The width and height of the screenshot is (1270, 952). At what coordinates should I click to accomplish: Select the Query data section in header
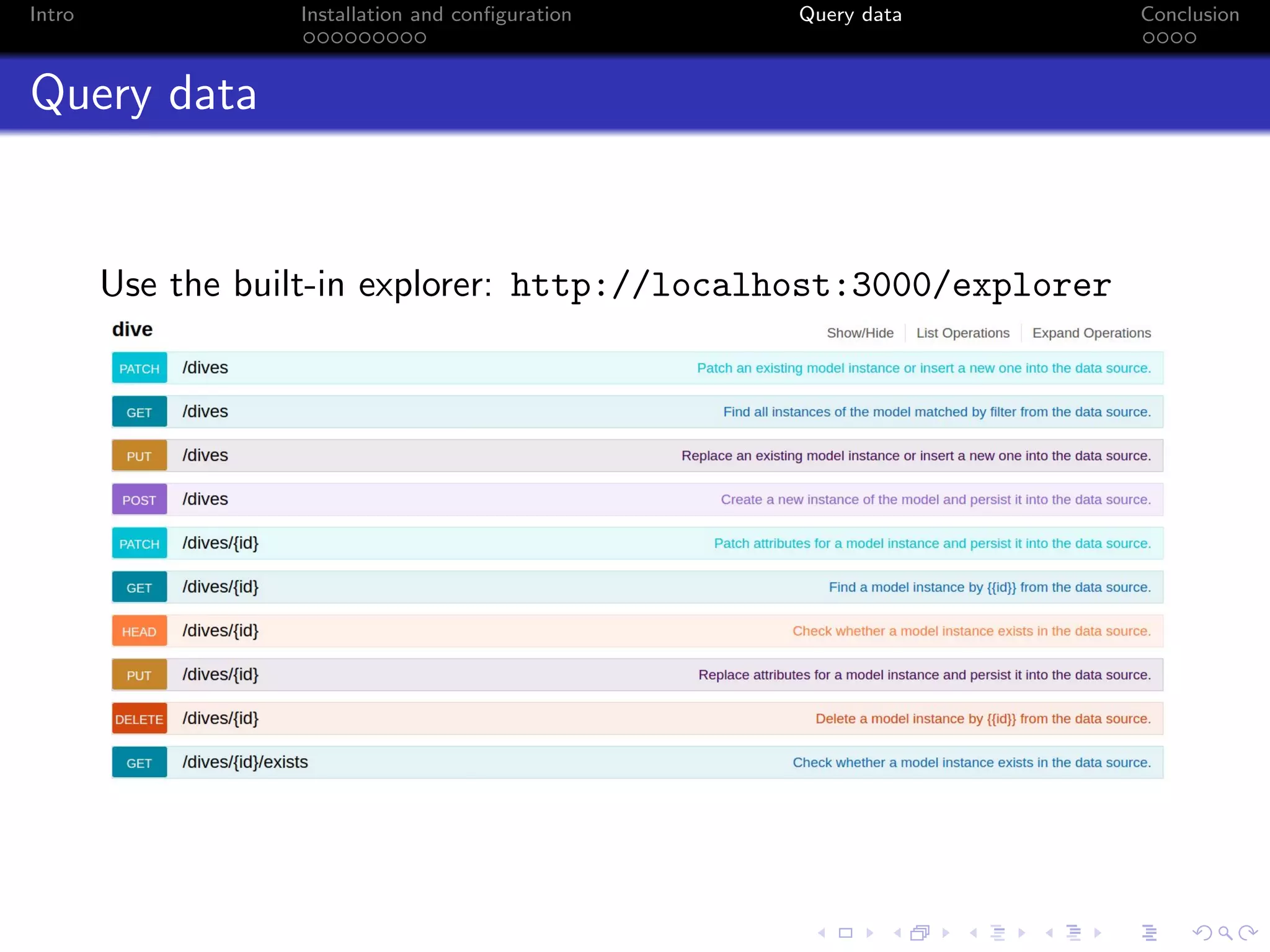tap(850, 14)
